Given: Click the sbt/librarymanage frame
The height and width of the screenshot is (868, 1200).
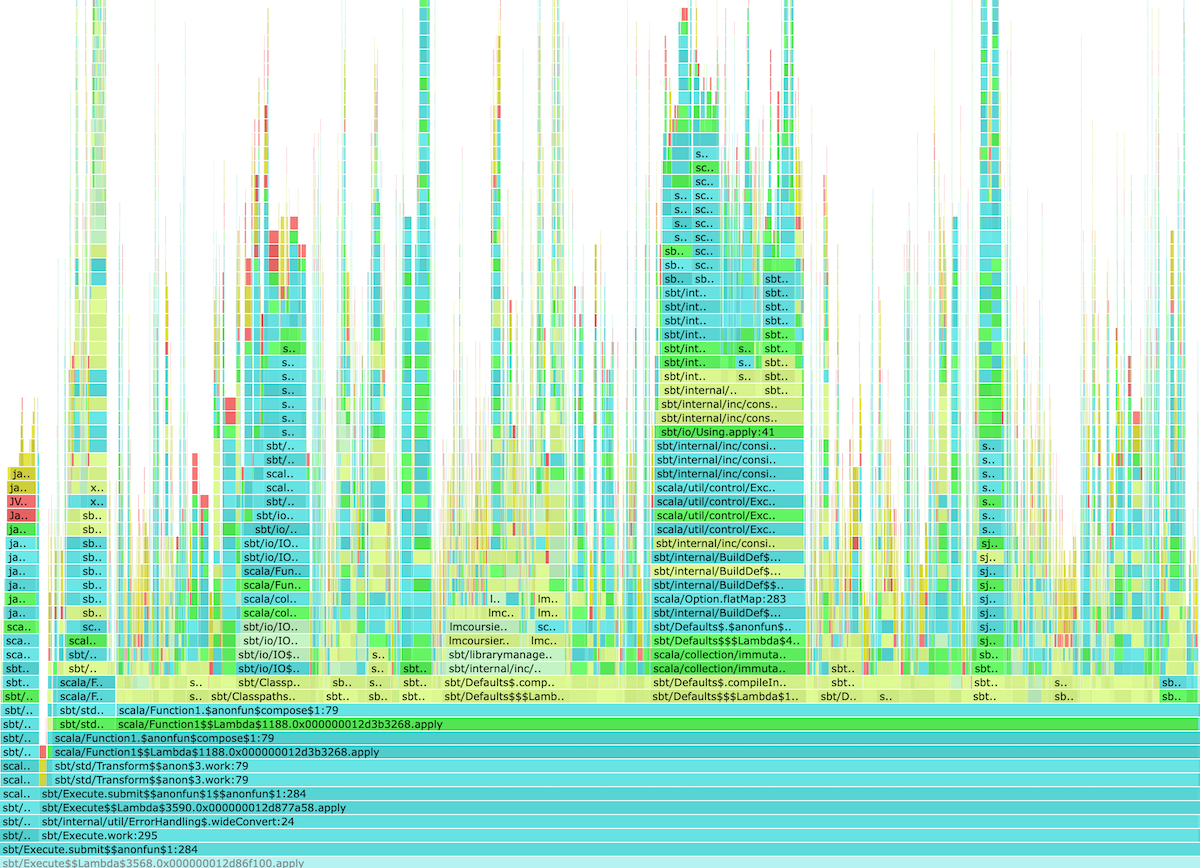Looking at the screenshot, I should (500, 654).
